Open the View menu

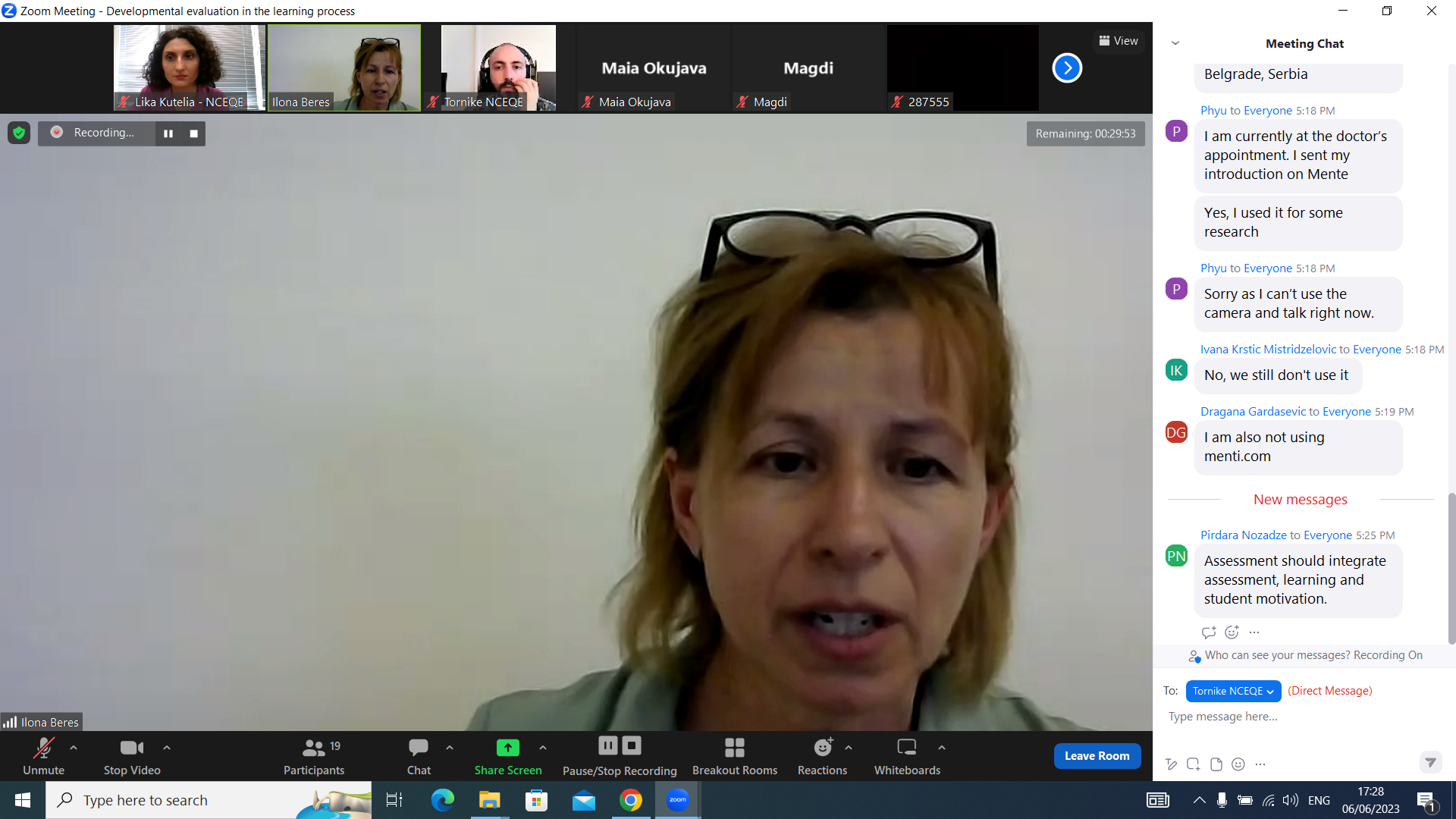(1119, 41)
